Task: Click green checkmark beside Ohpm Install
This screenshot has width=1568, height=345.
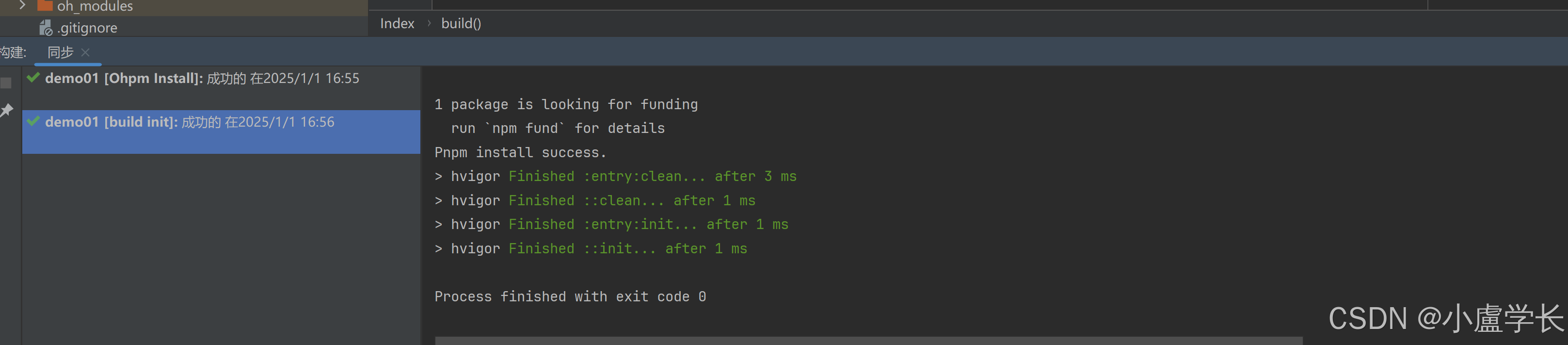Action: coord(33,78)
